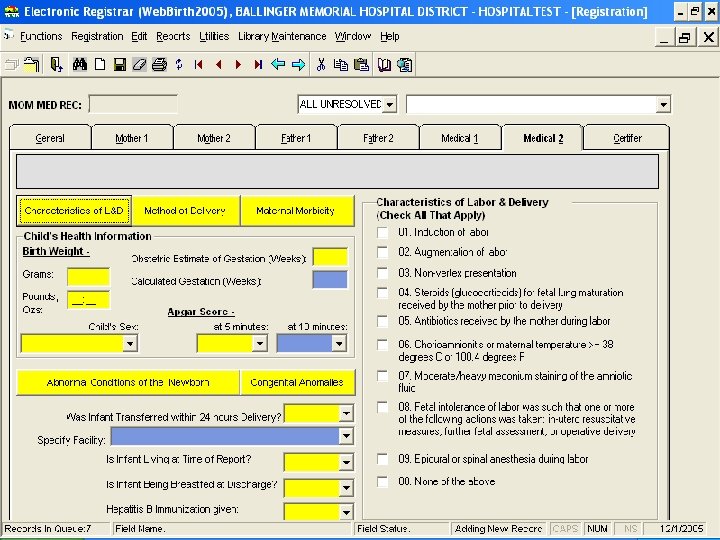720x540 pixels.
Task: Click the exit door toolbar icon
Action: tap(56, 65)
